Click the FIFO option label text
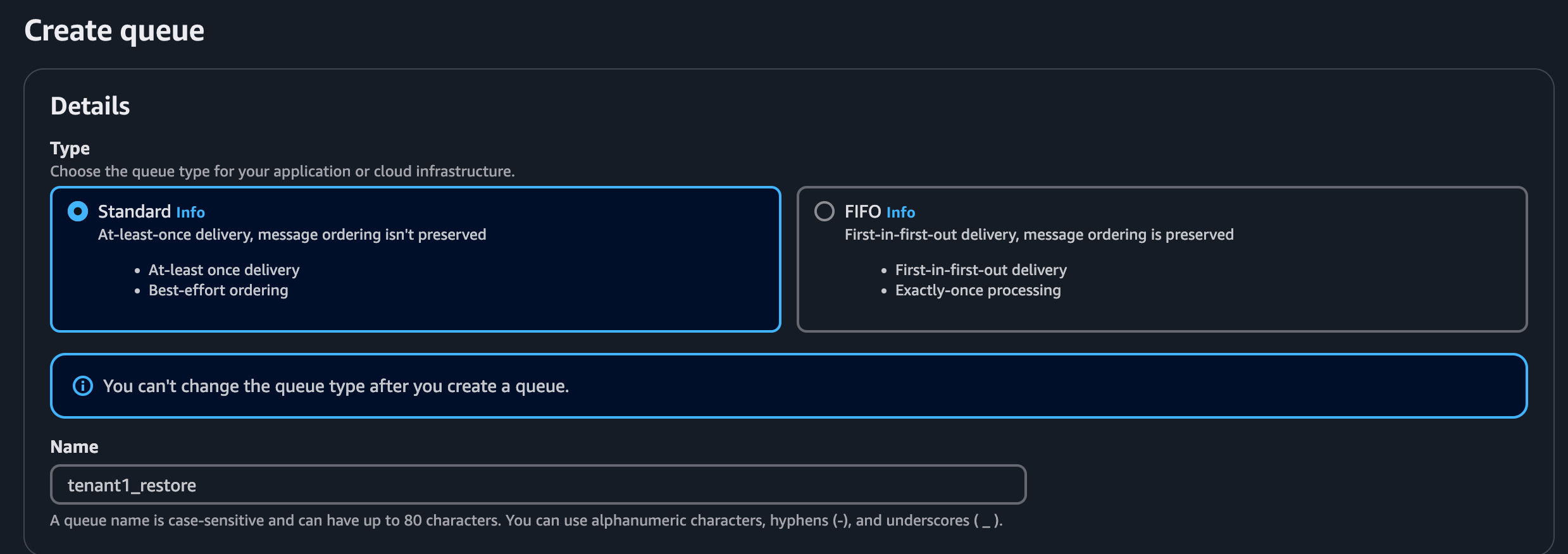 (x=862, y=211)
